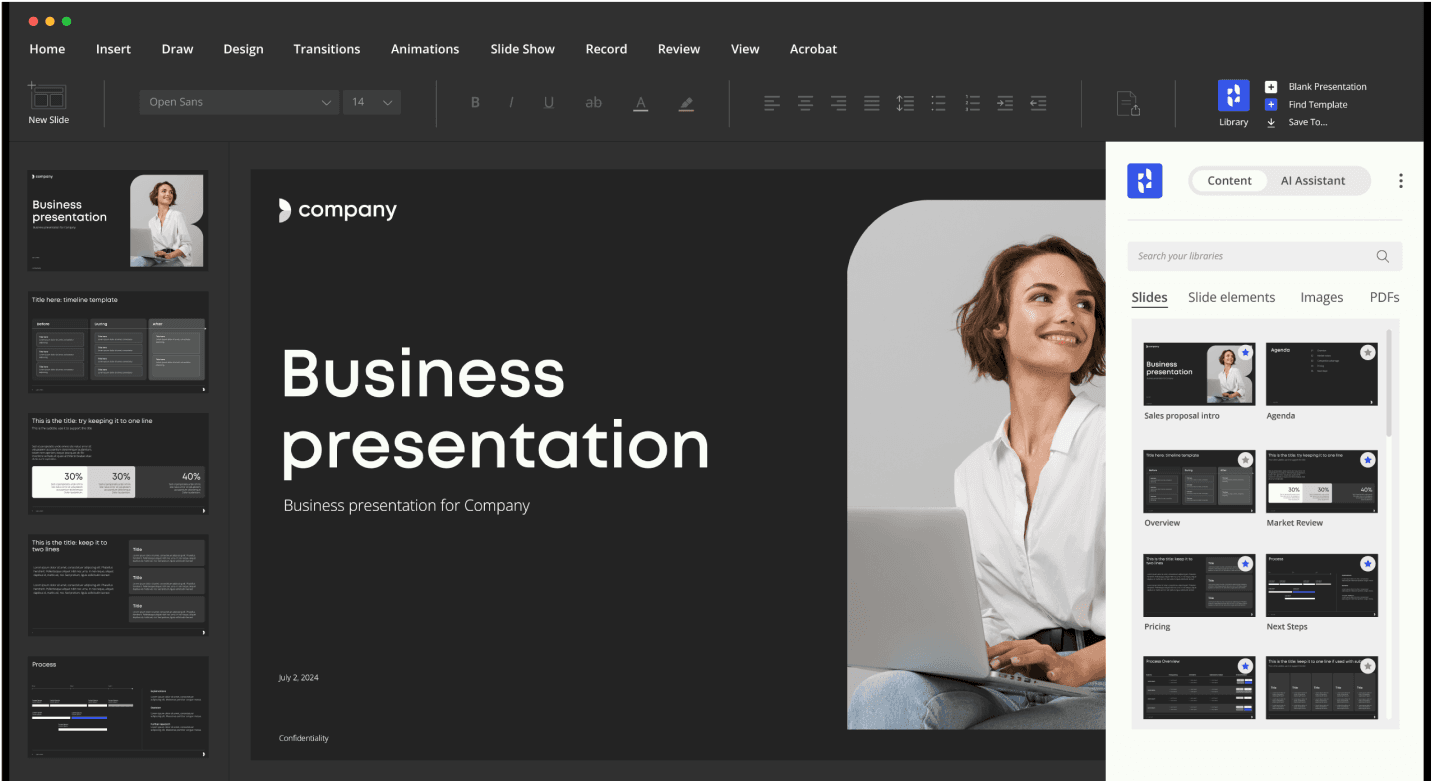The image size is (1431, 781).
Task: Open the three-dot options menu in panel
Action: click(1400, 181)
